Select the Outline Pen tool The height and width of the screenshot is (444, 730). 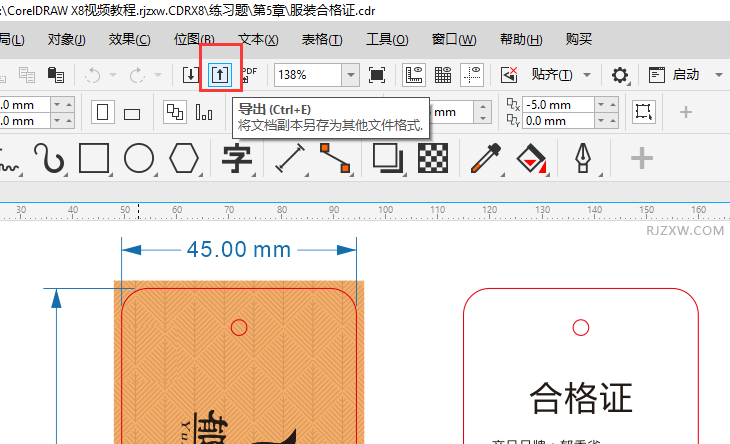tap(583, 159)
